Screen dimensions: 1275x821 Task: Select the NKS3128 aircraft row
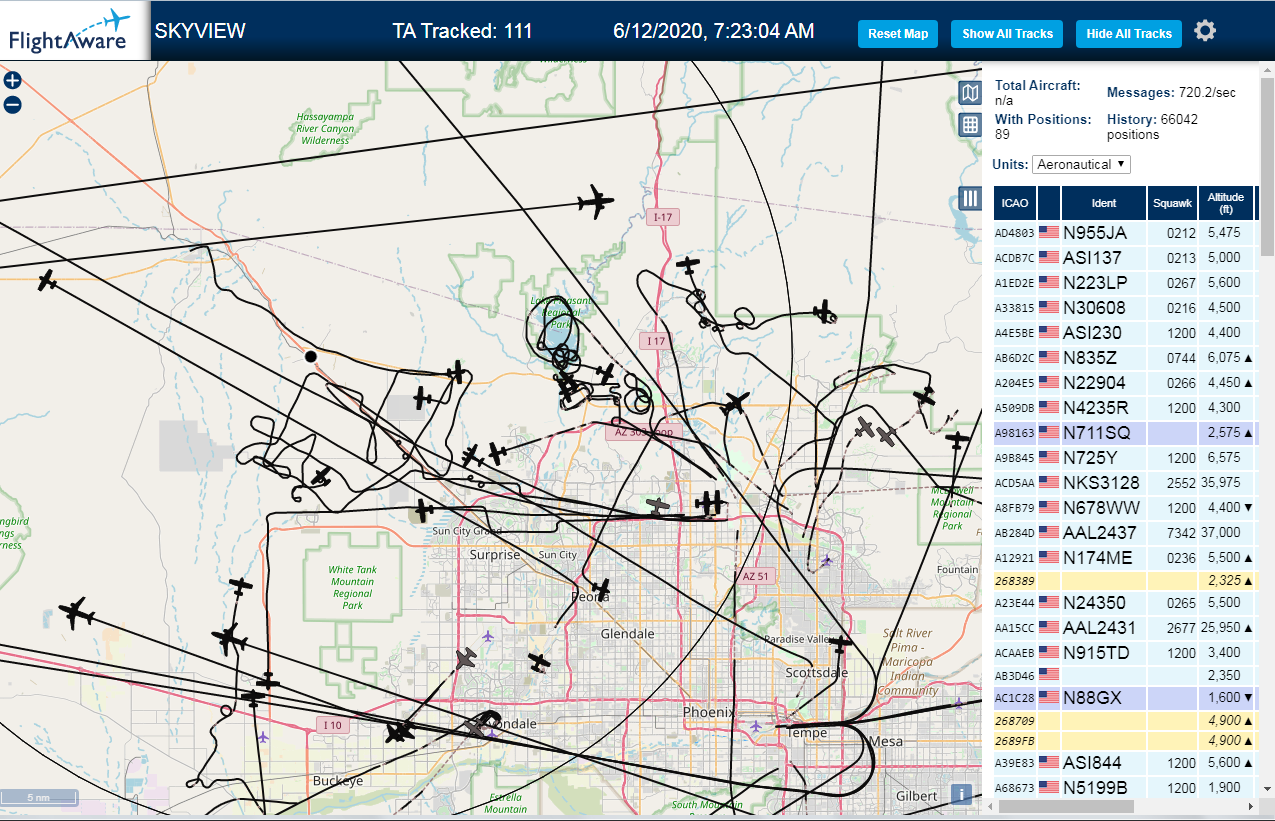tap(1125, 483)
